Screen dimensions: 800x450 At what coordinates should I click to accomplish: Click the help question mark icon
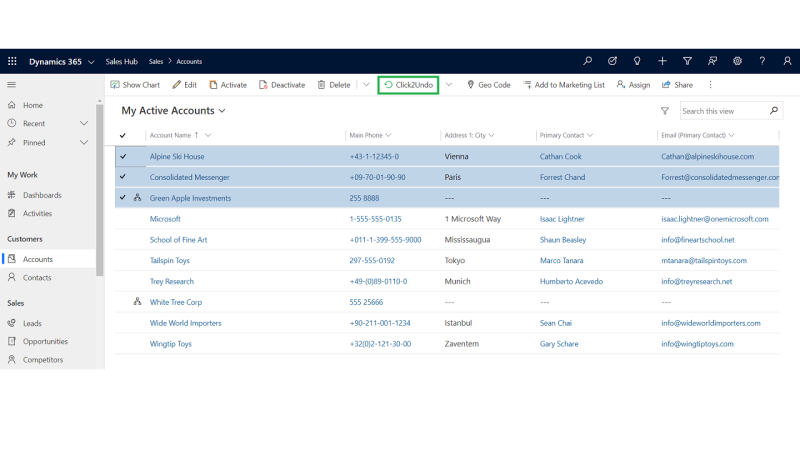coord(762,61)
